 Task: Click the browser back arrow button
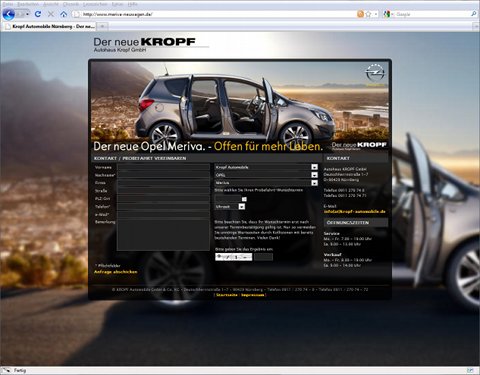(x=9, y=14)
